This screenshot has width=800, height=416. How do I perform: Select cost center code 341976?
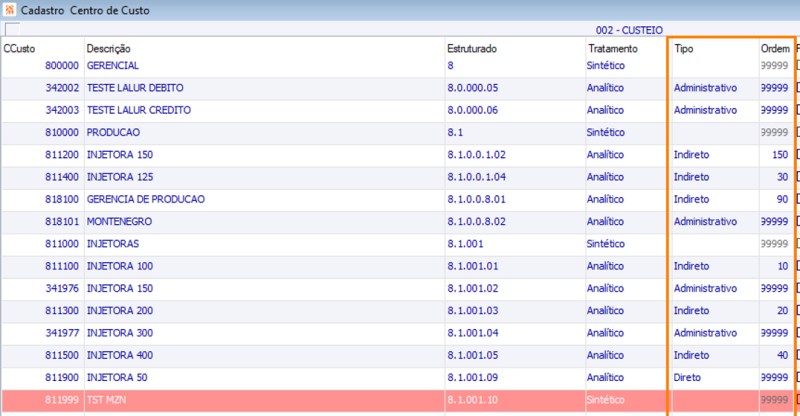click(62, 288)
